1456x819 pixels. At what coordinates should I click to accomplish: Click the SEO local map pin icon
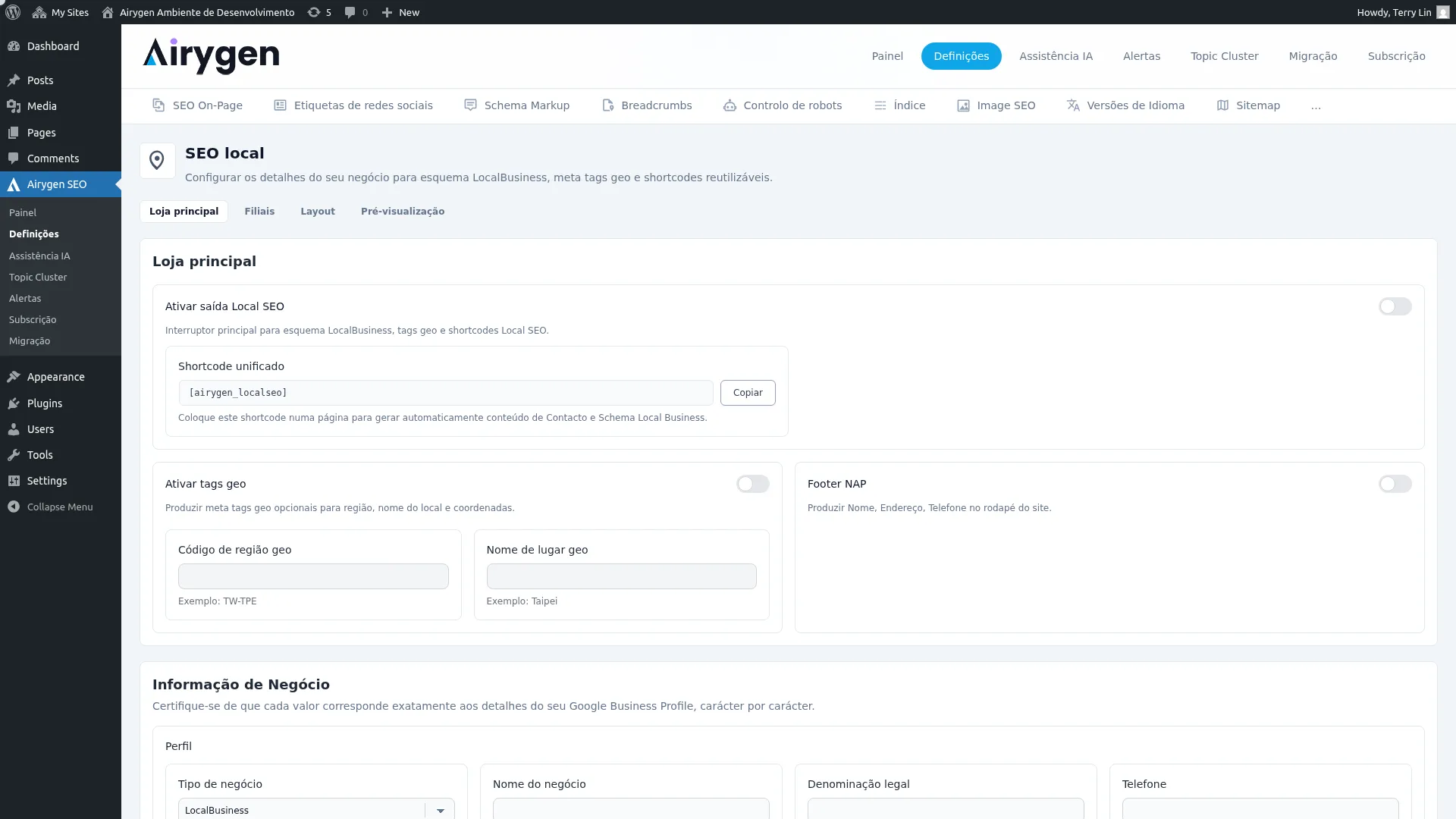tap(157, 161)
